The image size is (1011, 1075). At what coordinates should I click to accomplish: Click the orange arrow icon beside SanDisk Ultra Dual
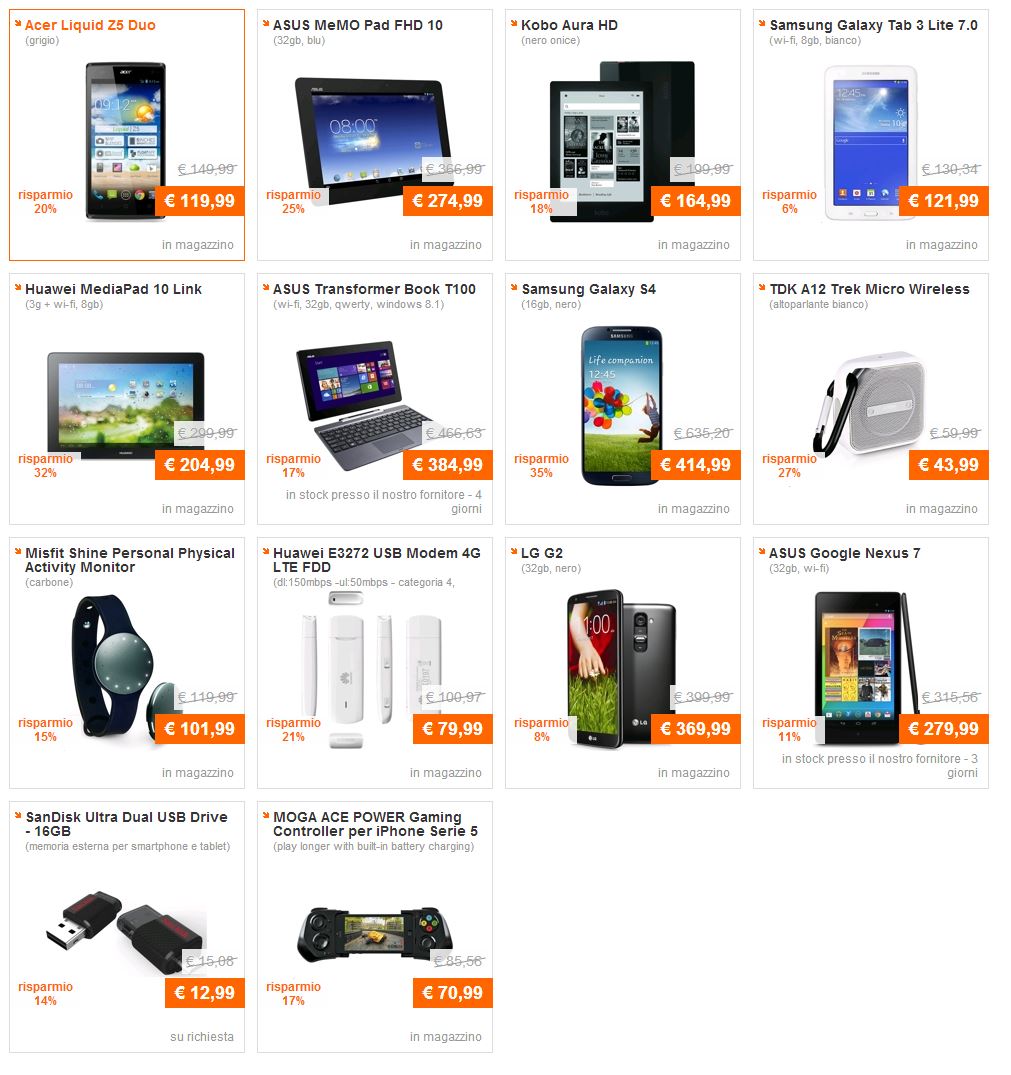coord(19,815)
